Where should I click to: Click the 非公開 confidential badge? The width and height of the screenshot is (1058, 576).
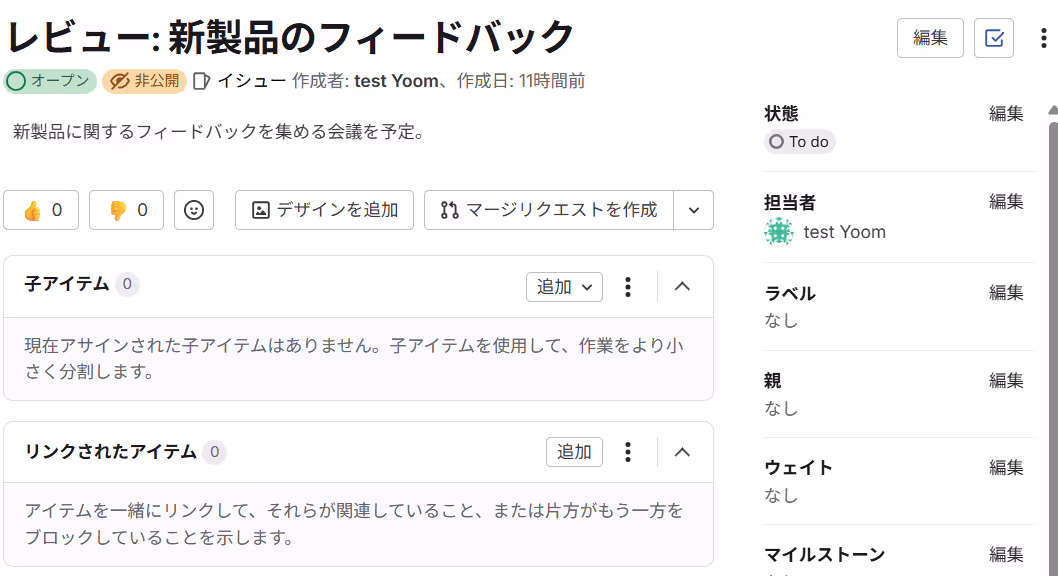[x=144, y=81]
